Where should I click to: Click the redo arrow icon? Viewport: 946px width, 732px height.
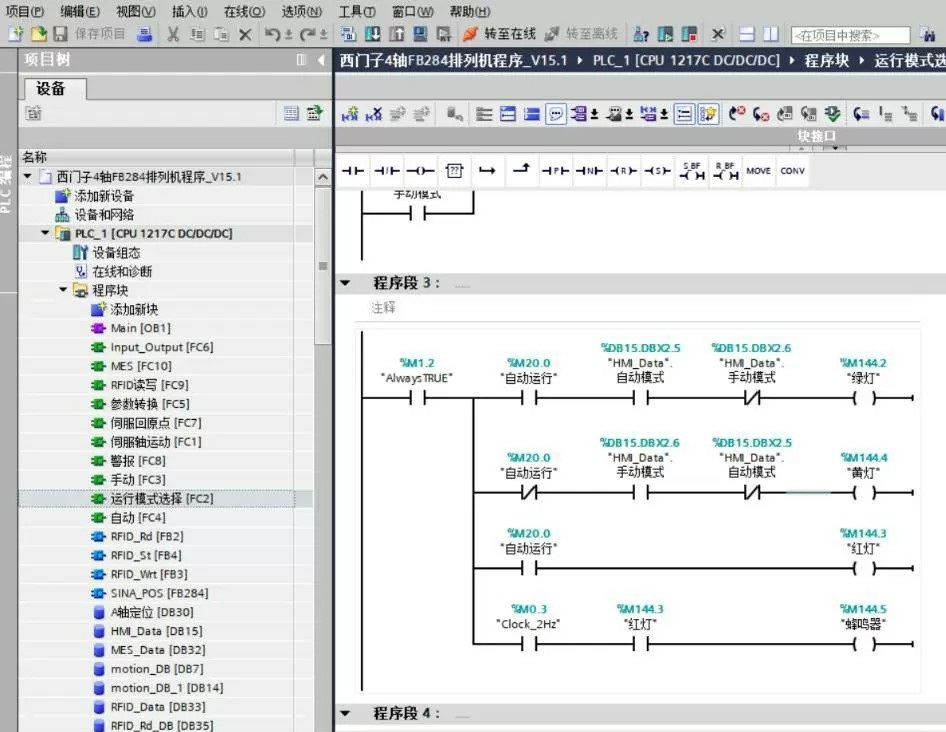pyautogui.click(x=308, y=34)
